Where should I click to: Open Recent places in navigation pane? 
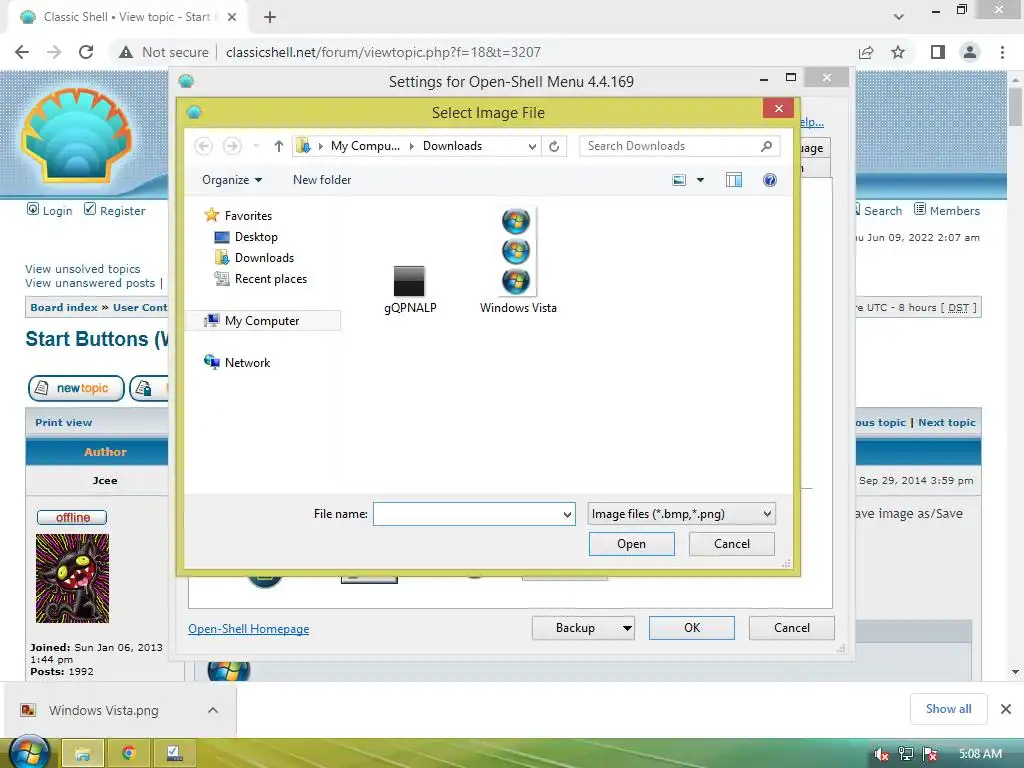(x=270, y=278)
